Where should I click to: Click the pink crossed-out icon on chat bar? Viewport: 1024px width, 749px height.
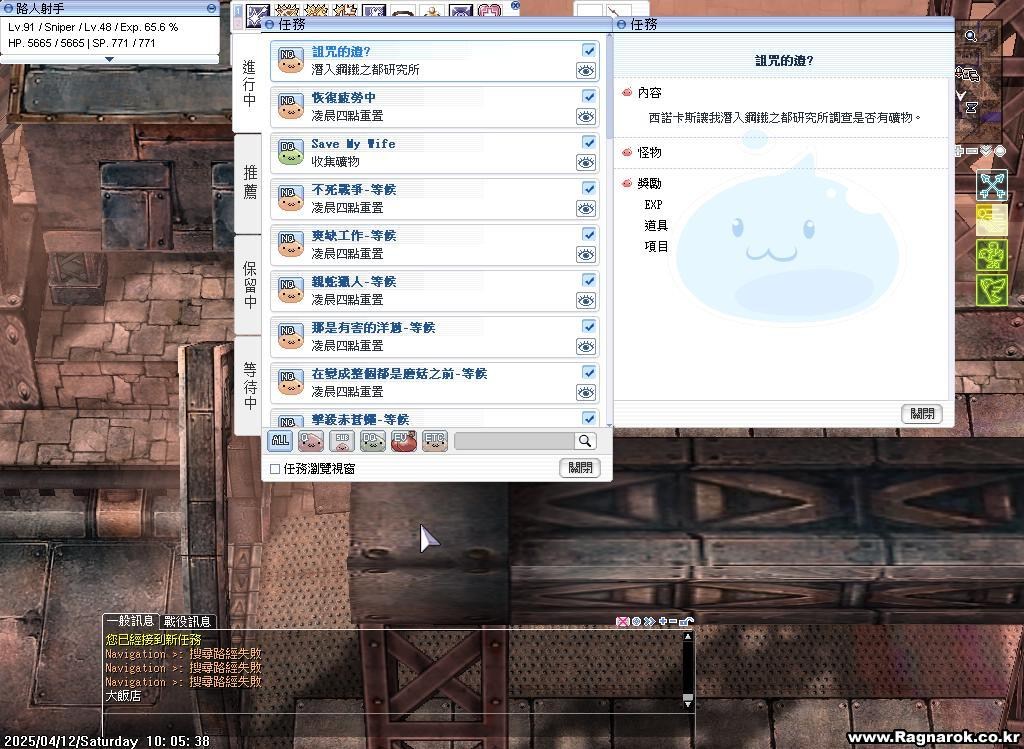tap(622, 621)
